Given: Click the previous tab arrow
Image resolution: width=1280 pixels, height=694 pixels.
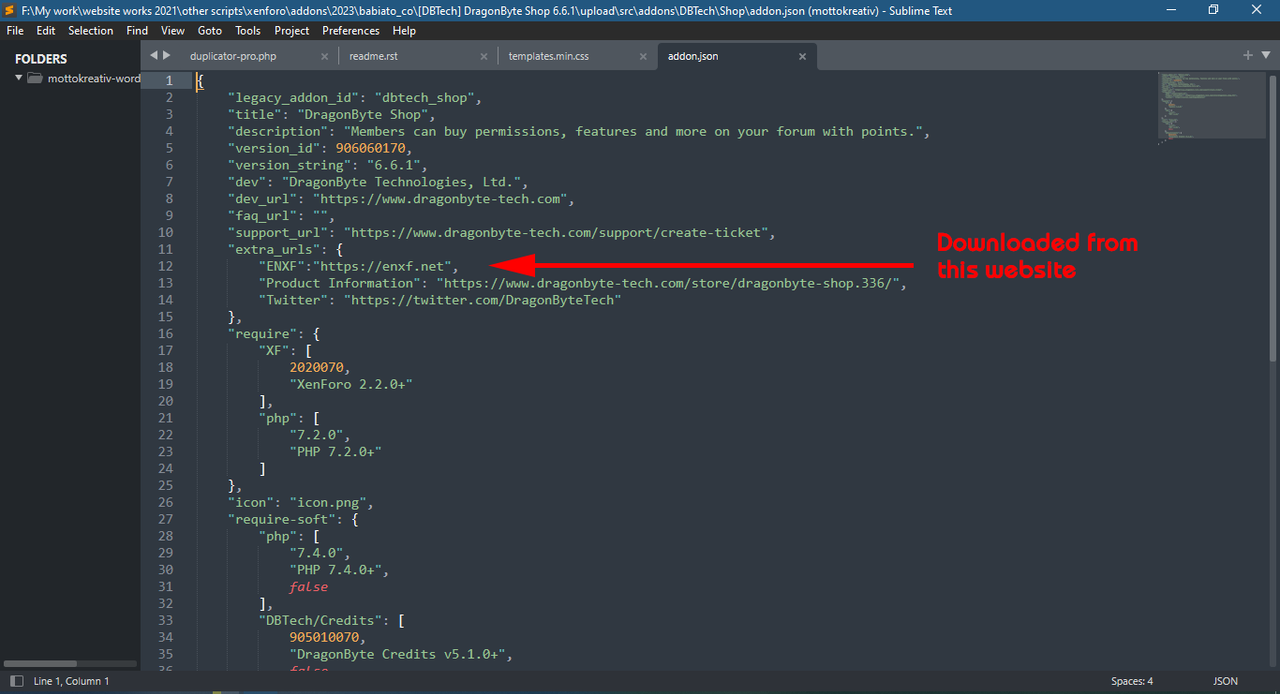Looking at the screenshot, I should (154, 55).
